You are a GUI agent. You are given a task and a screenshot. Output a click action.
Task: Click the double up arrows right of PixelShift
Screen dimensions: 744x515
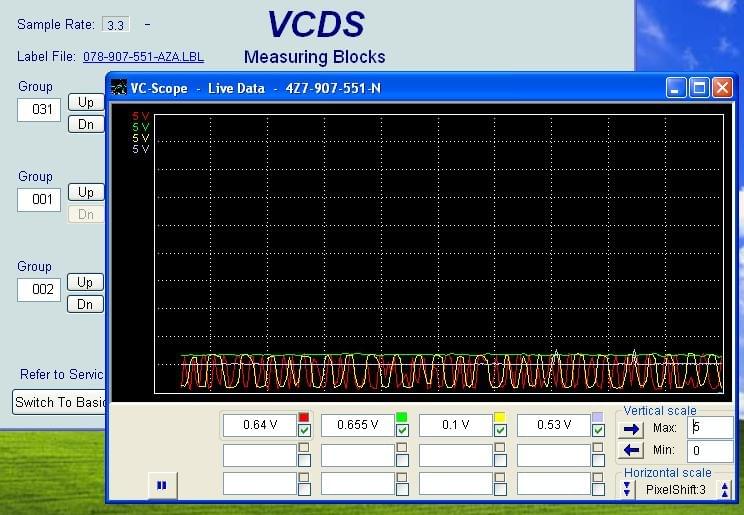point(725,489)
